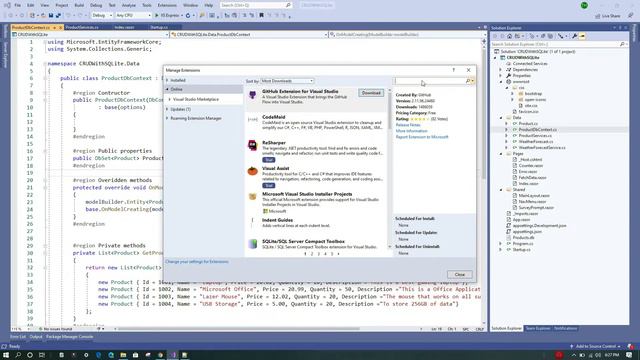Click the Manage Extensions search field
Image resolution: width=640 pixels, height=360 pixels.
point(429,81)
